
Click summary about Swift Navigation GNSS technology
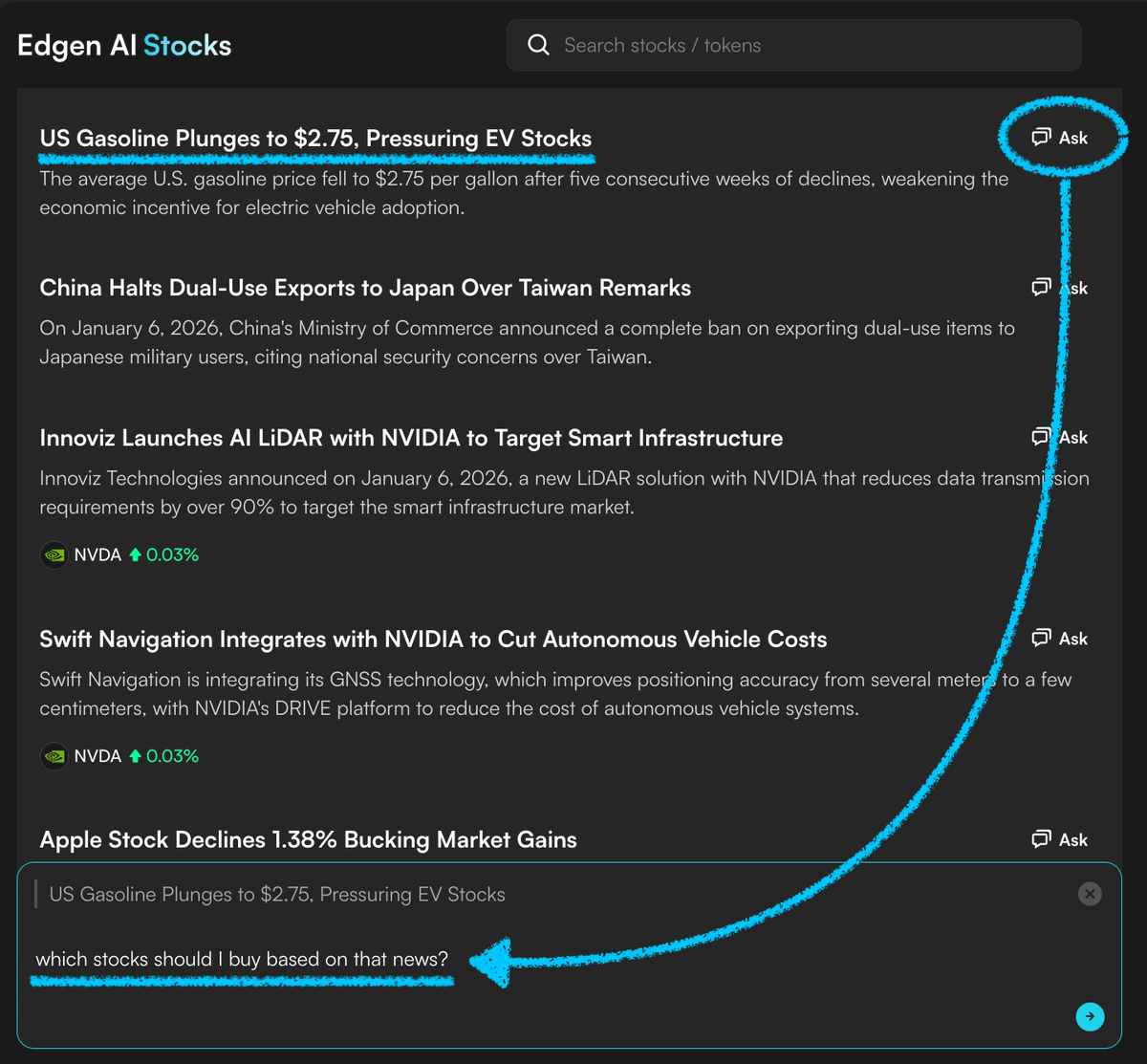point(555,694)
